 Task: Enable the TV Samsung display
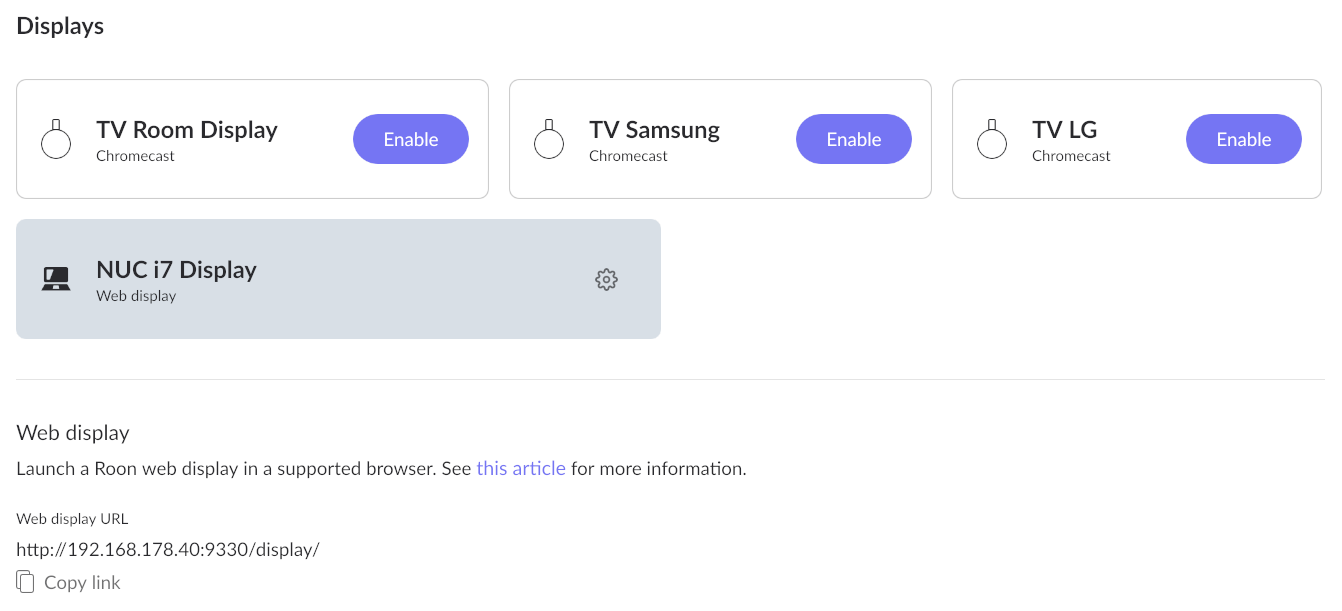pyautogui.click(x=854, y=139)
